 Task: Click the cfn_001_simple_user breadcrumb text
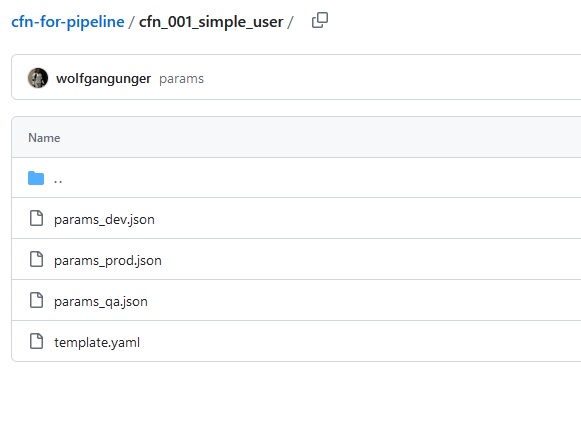211,21
